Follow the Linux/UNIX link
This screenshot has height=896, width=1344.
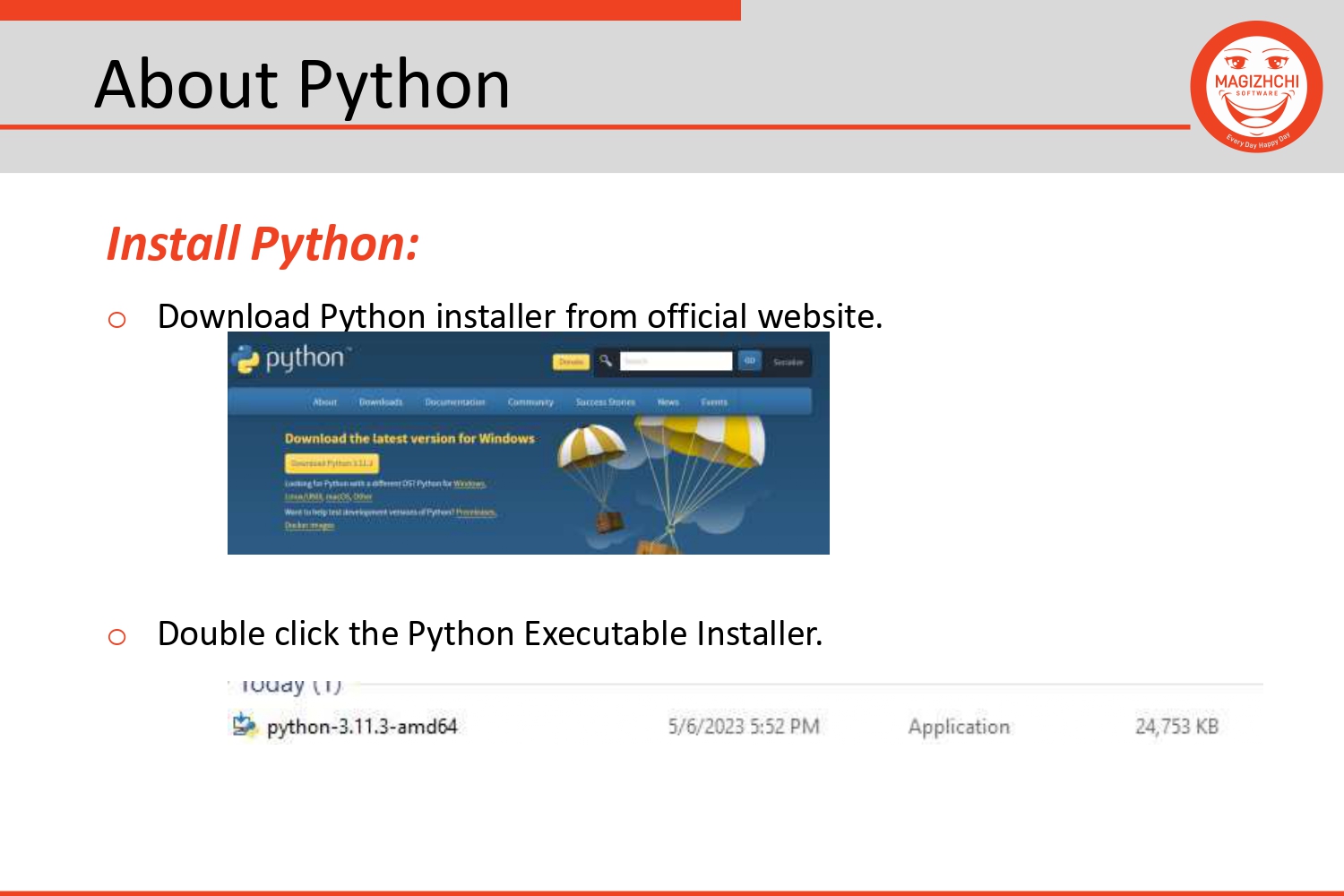(x=304, y=496)
